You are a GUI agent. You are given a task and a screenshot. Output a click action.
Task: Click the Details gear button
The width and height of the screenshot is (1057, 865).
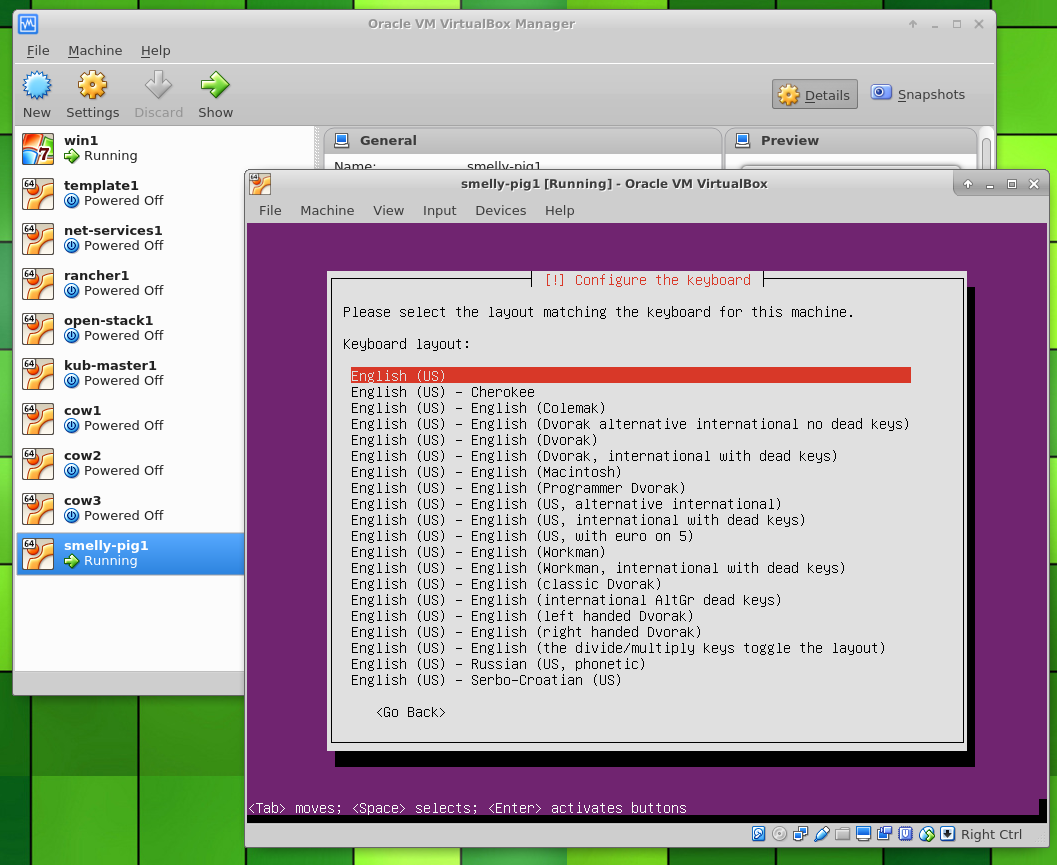click(x=814, y=95)
